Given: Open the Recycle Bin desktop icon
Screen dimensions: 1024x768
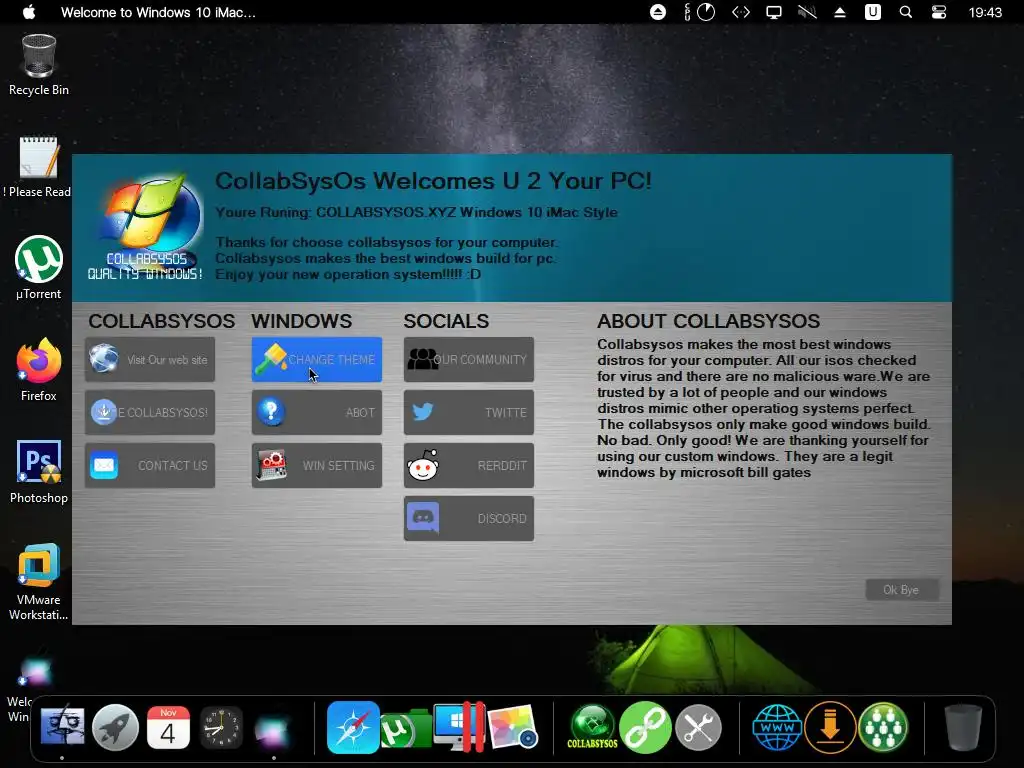Looking at the screenshot, I should tap(39, 65).
